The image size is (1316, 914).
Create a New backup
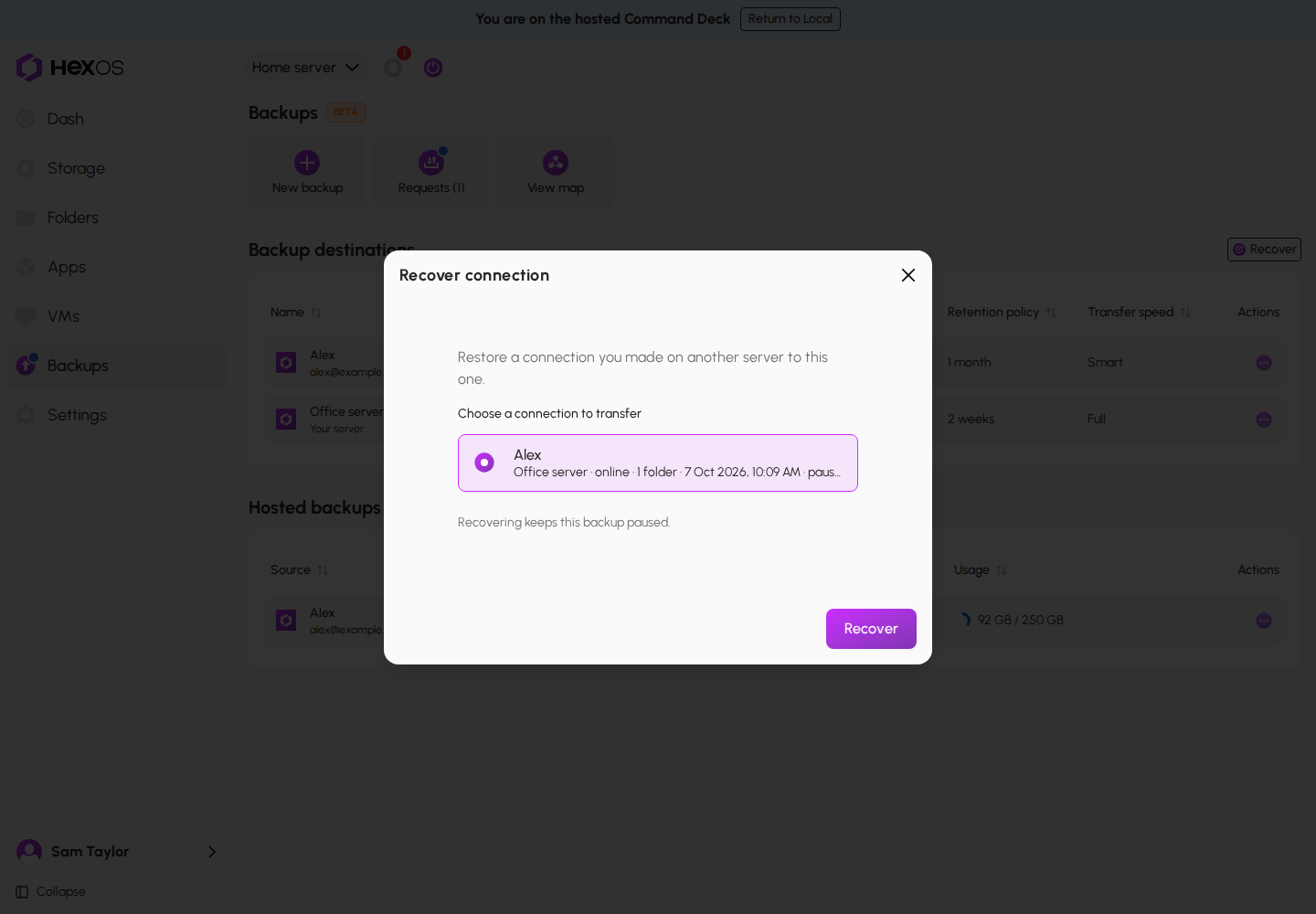307,173
